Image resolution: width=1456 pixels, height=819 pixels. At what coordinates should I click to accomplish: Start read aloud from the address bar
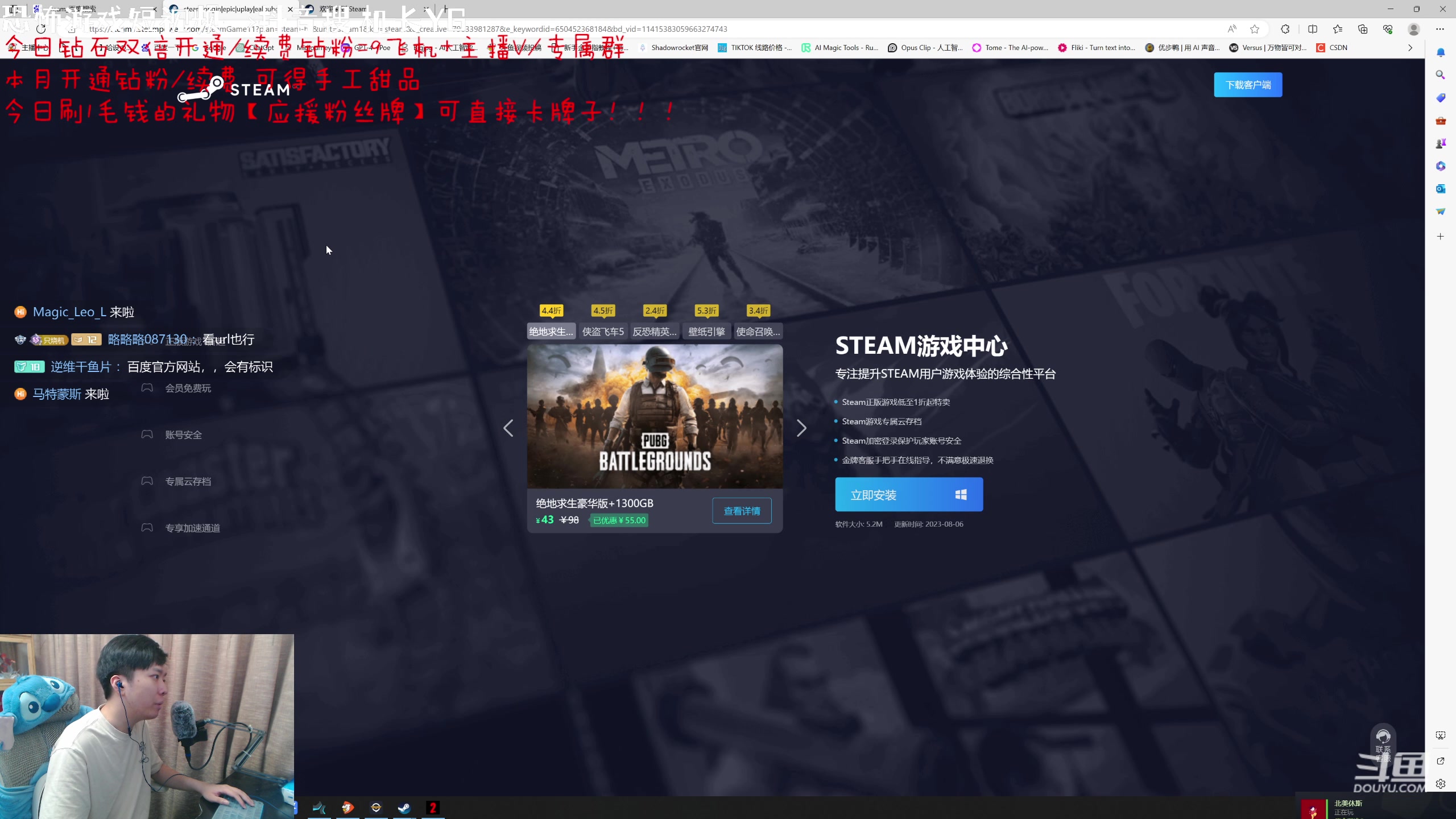click(1232, 29)
